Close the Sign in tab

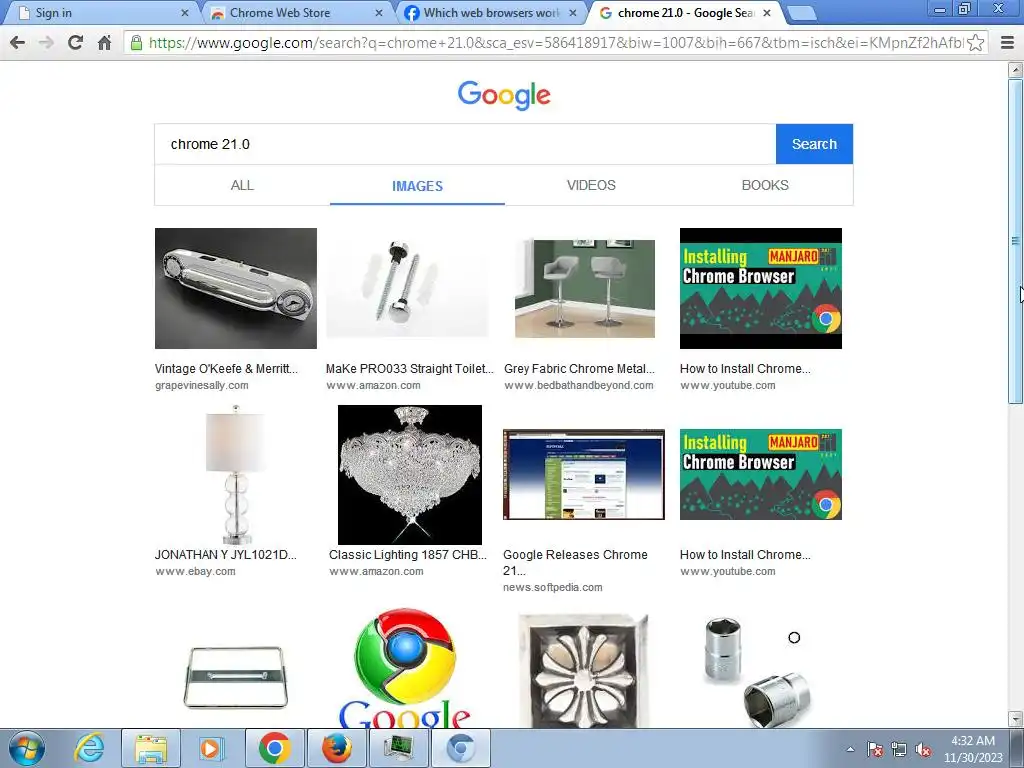pyautogui.click(x=185, y=13)
